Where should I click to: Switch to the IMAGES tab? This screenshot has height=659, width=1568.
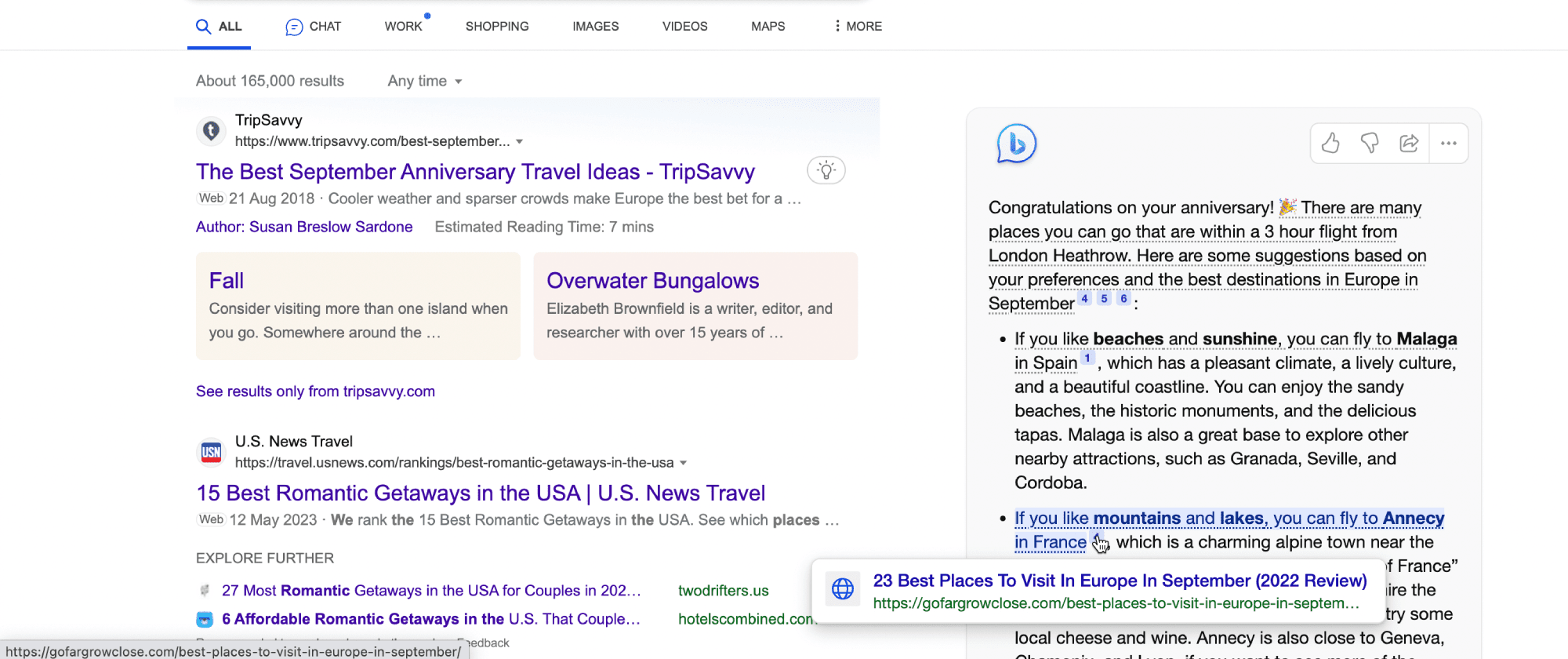click(596, 26)
